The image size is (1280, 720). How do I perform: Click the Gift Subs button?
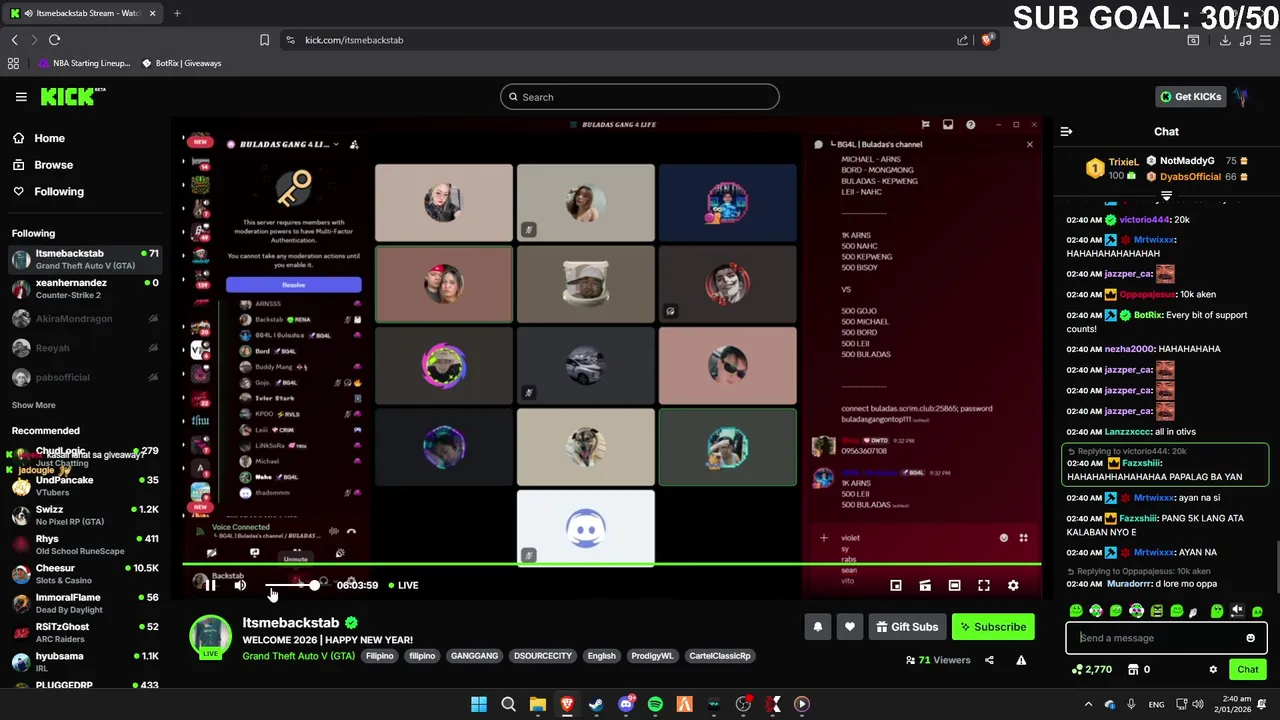coord(907,627)
